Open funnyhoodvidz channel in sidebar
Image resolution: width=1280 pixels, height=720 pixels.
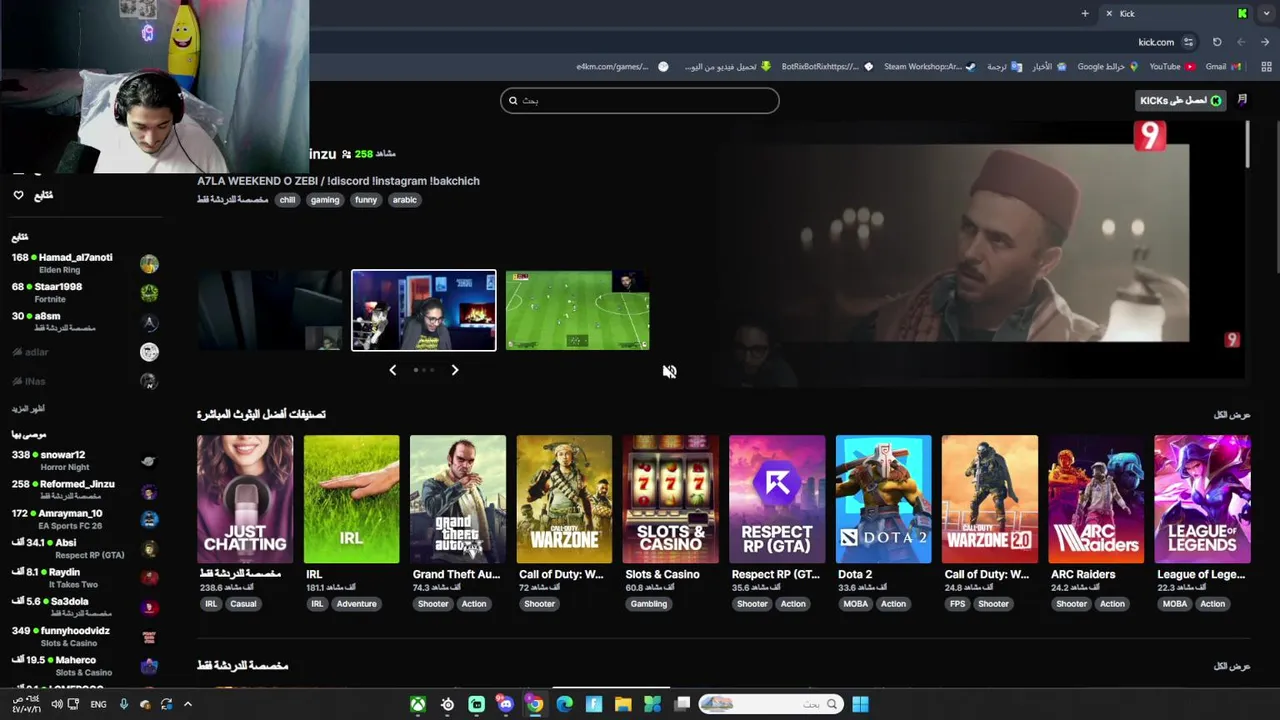85,637
